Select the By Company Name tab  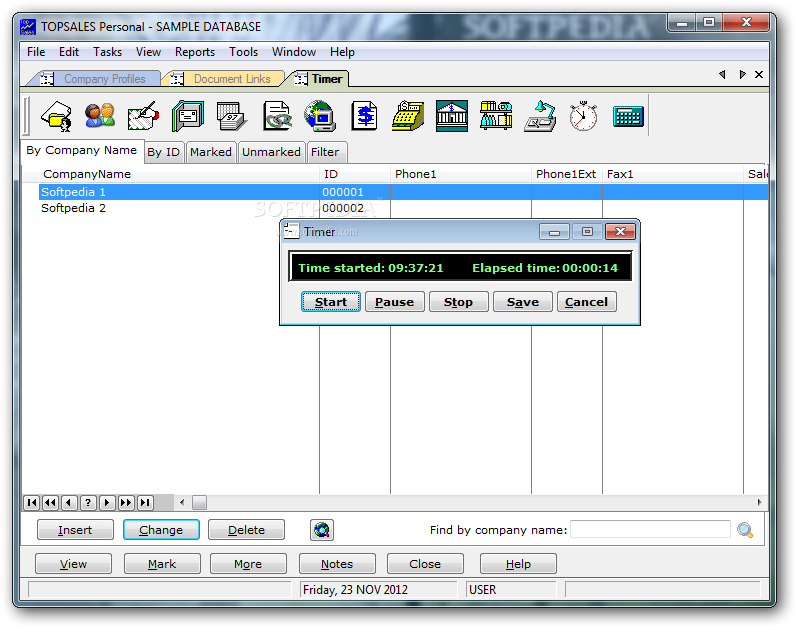click(82, 150)
